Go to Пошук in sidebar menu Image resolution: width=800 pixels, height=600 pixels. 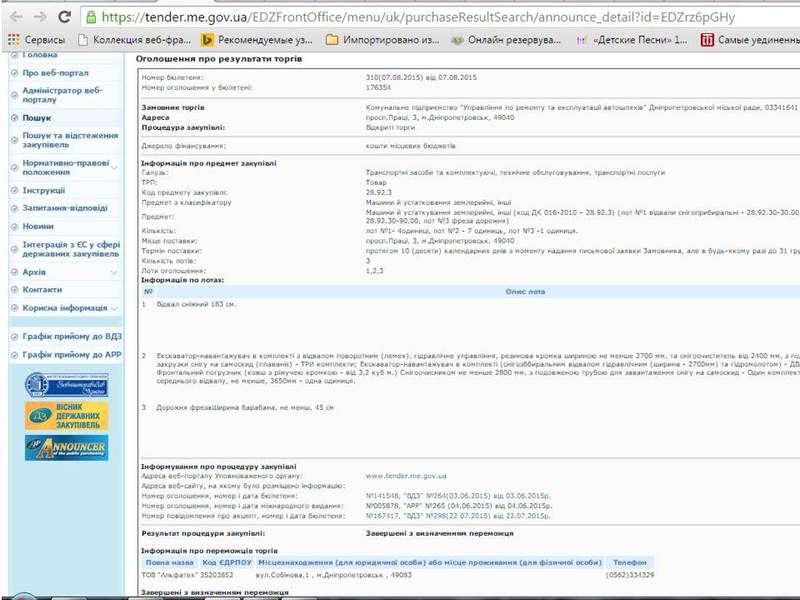coord(37,117)
